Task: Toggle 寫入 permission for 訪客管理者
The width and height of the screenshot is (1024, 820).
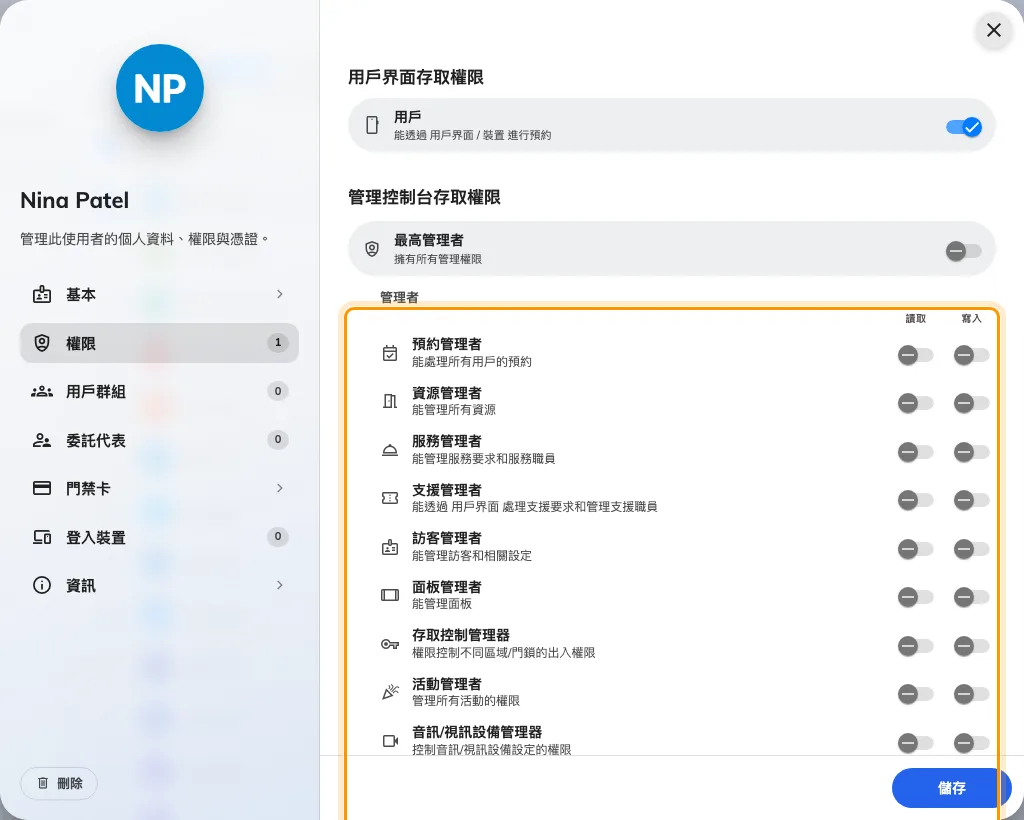Action: [972, 549]
